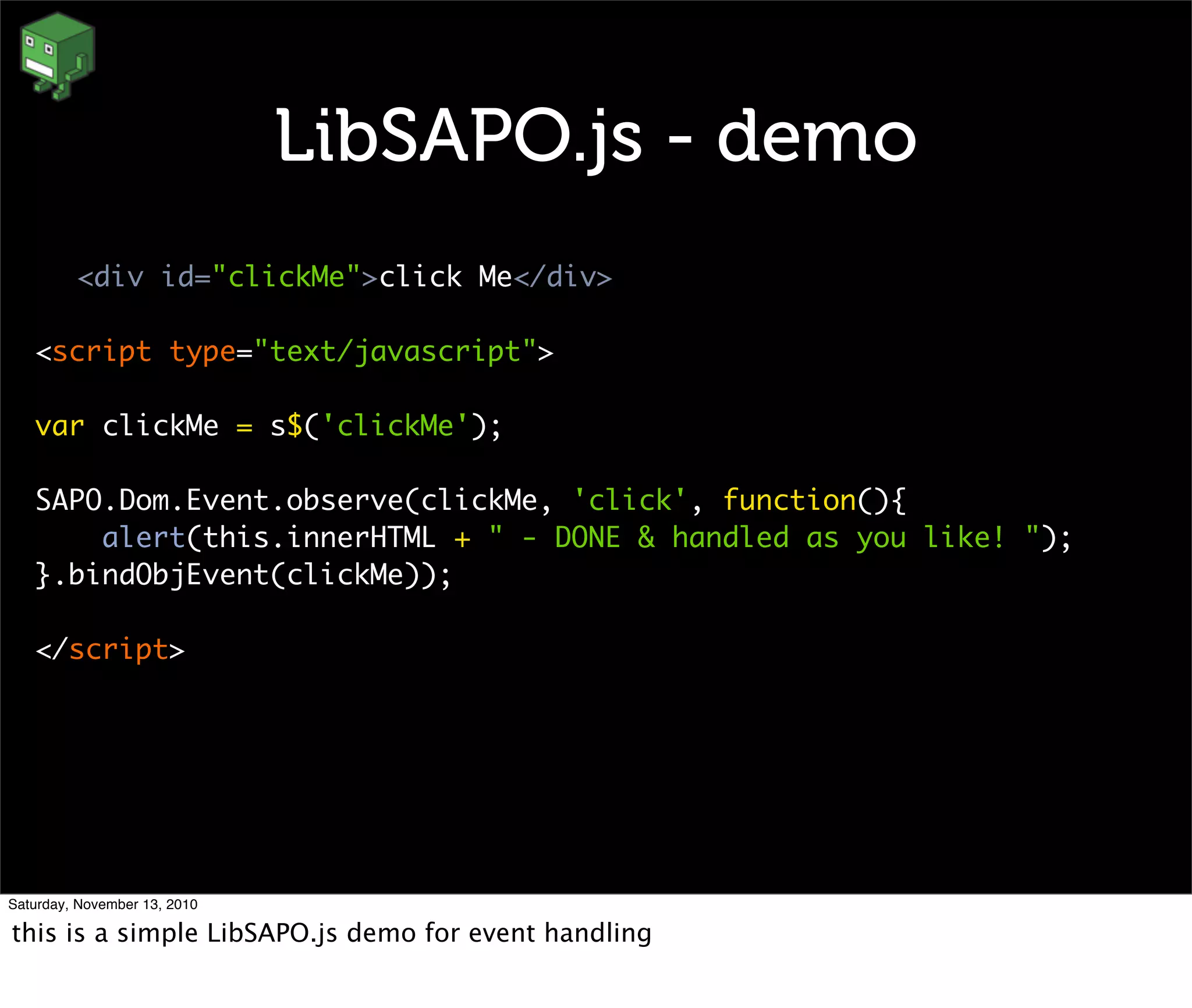Click the opening script type tag
1192x1008 pixels.
coord(295,352)
